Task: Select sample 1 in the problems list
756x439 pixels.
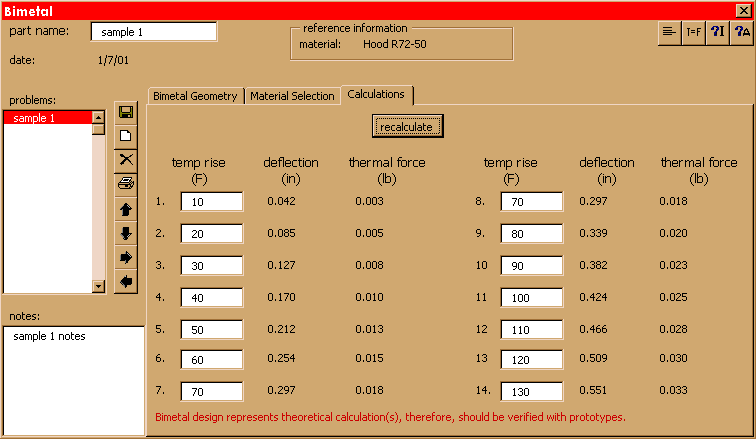Action: pyautogui.click(x=47, y=118)
